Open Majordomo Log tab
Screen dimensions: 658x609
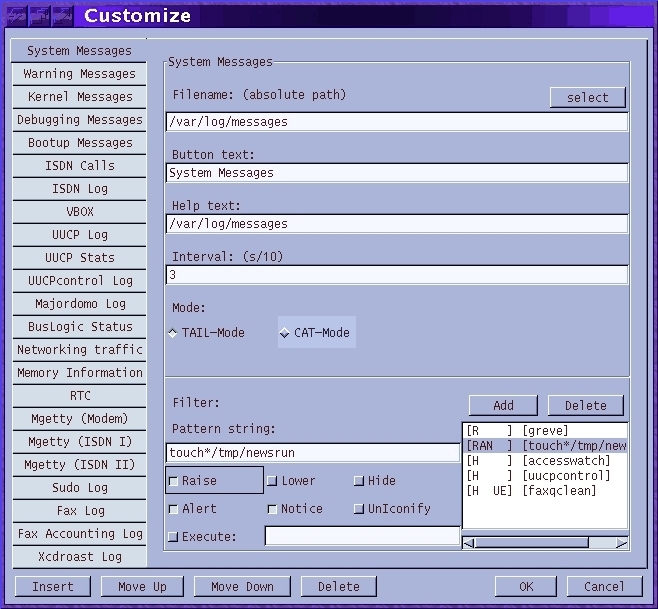tap(79, 304)
